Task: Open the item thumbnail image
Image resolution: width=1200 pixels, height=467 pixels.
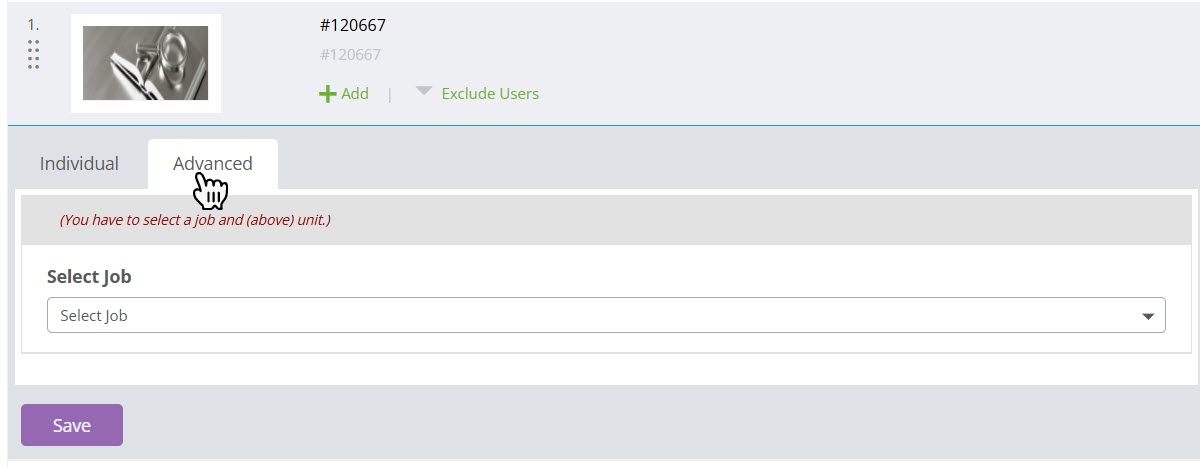Action: (145, 63)
